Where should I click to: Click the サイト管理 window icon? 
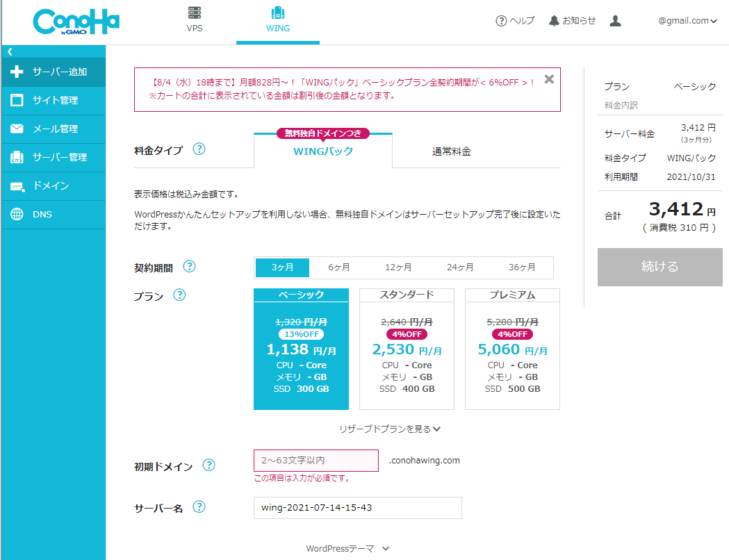17,100
